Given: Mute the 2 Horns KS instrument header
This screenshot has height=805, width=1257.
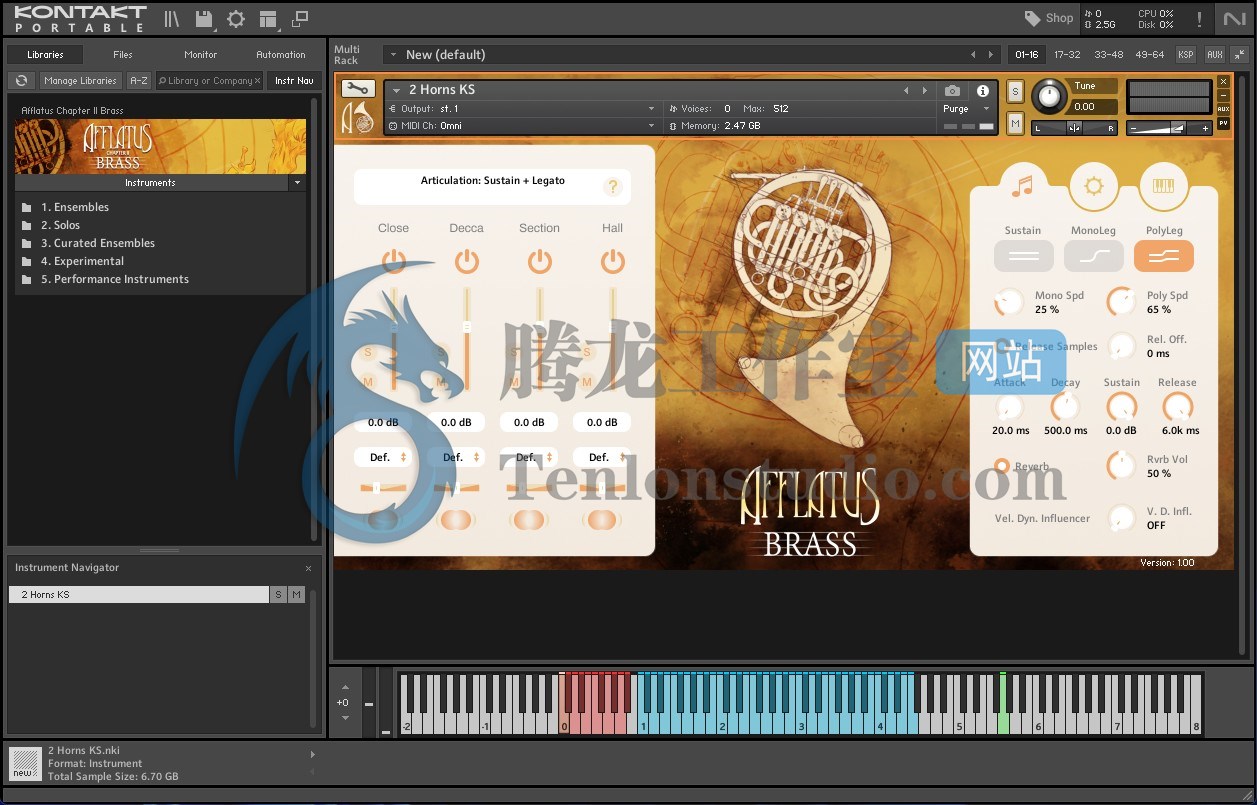Looking at the screenshot, I should [x=1015, y=123].
